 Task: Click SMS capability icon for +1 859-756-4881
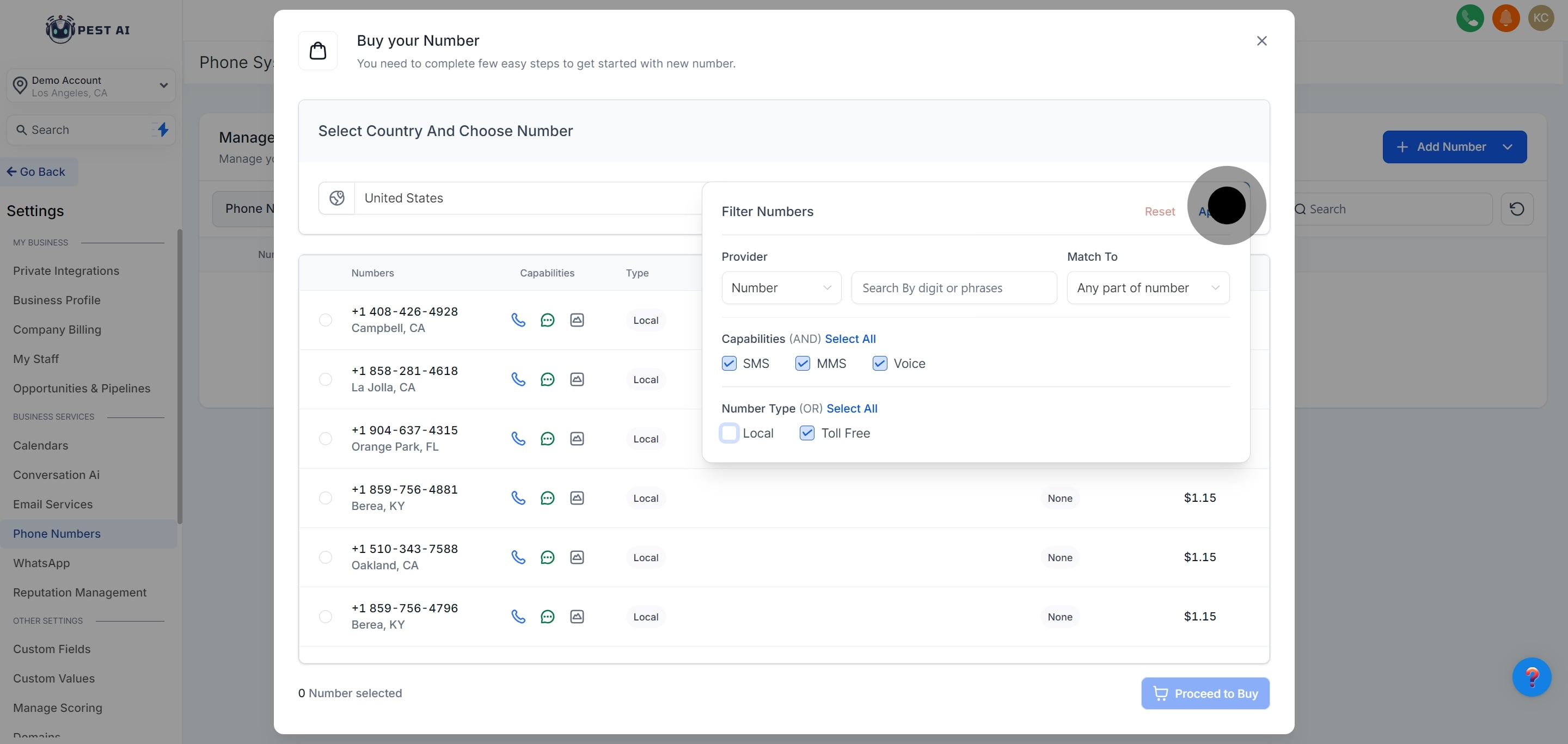click(547, 498)
